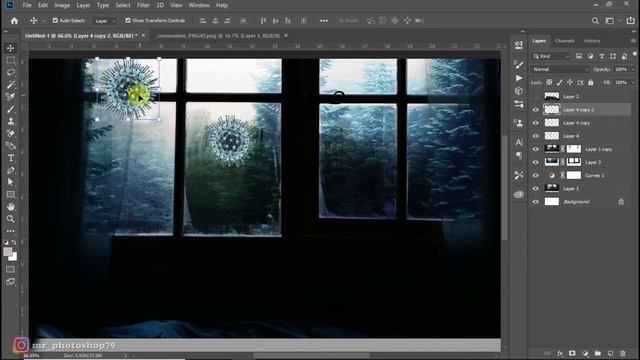640x360 pixels.
Task: Click the options bar three-dots button
Action: (x=324, y=21)
